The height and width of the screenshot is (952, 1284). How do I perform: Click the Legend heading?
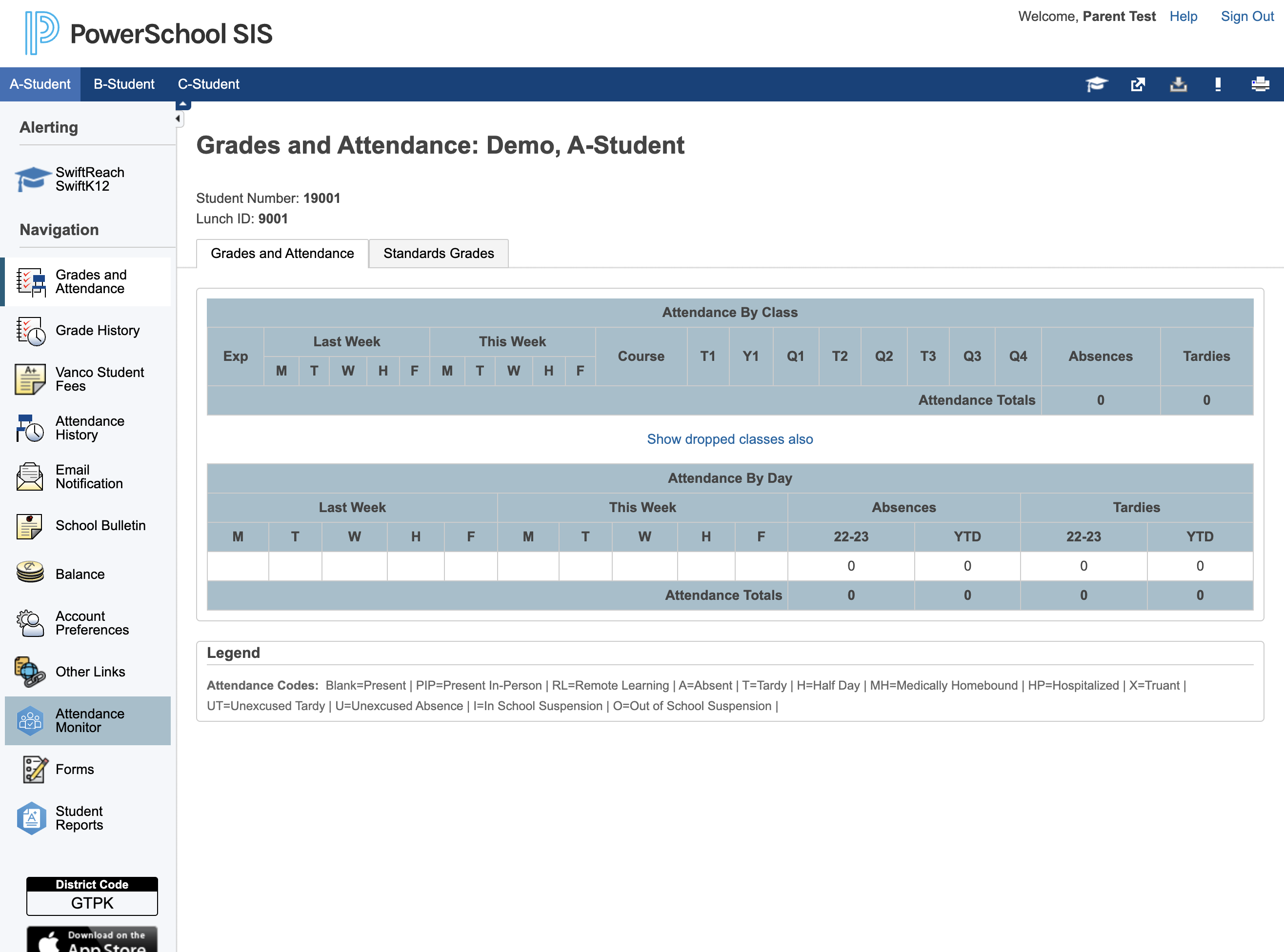[233, 653]
